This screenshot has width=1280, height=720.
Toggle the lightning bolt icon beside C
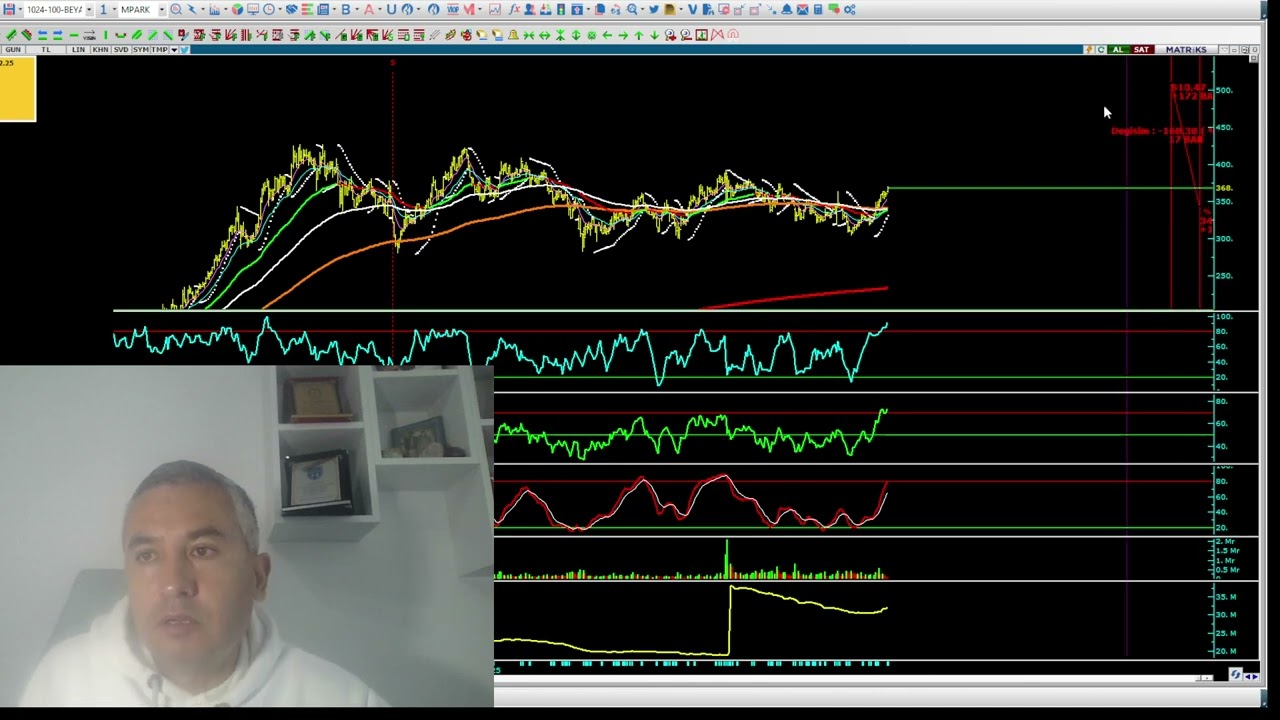[1089, 49]
